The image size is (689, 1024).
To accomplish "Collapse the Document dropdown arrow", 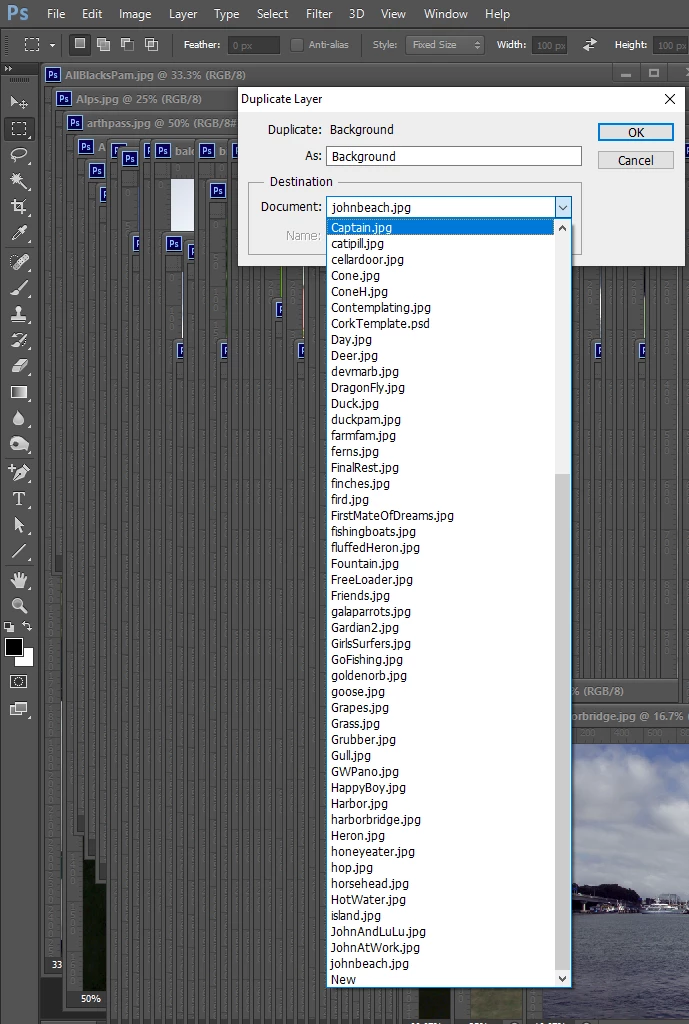I will 563,208.
